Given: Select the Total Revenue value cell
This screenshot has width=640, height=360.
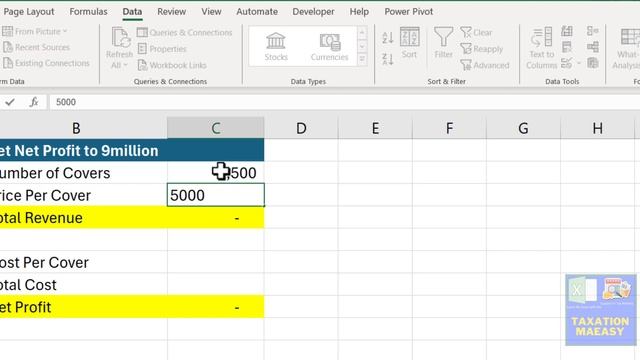Looking at the screenshot, I should pos(216,218).
